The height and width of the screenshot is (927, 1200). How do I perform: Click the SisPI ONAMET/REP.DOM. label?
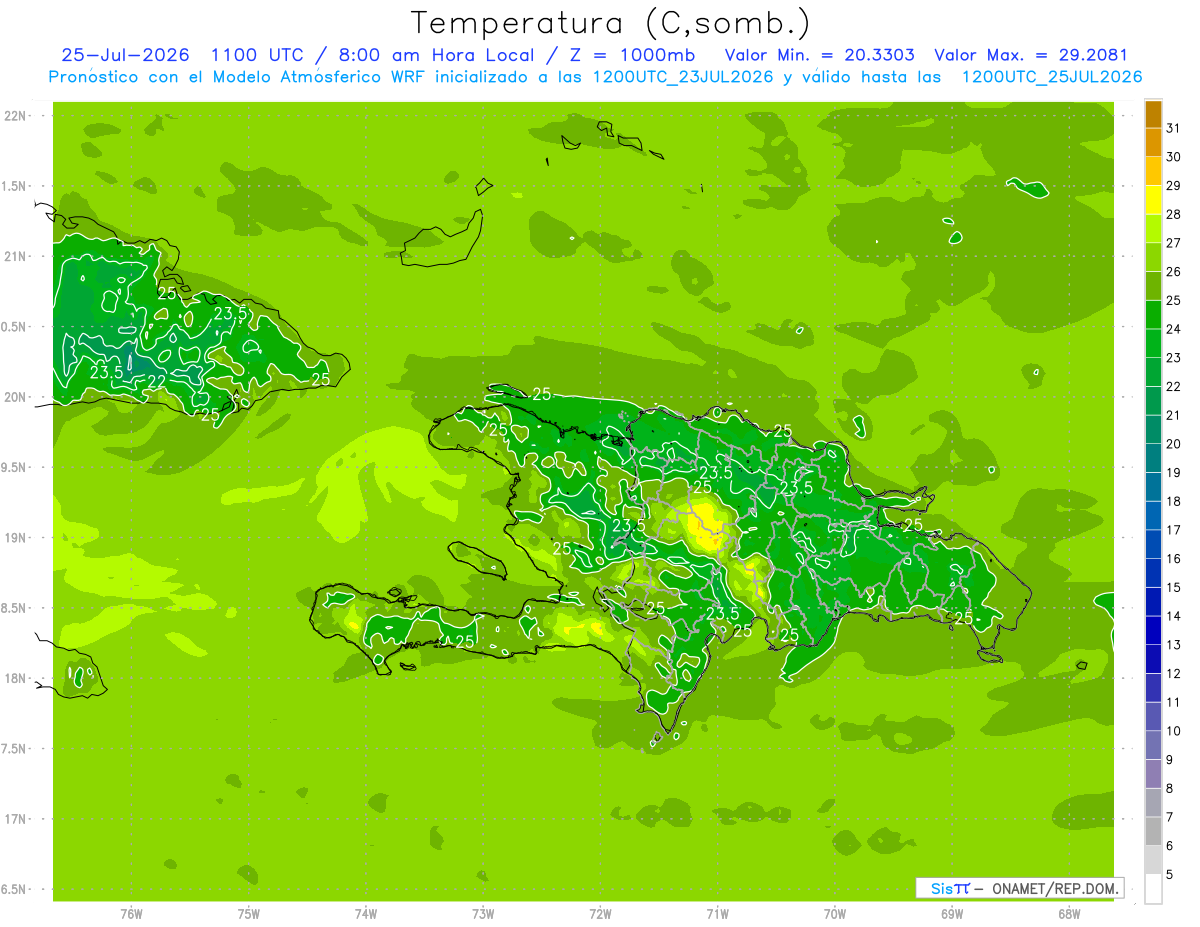click(x=1019, y=888)
